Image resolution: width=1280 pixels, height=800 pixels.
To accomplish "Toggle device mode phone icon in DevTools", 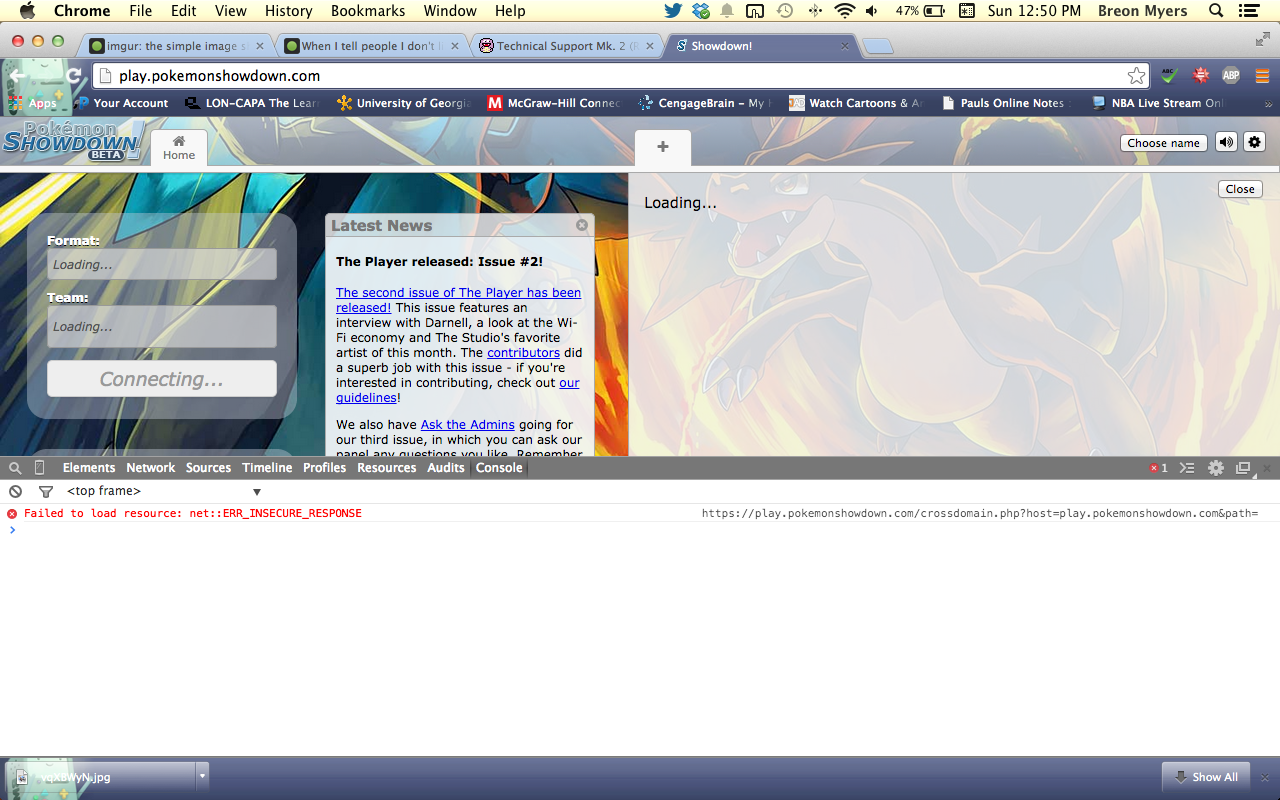I will 40,468.
